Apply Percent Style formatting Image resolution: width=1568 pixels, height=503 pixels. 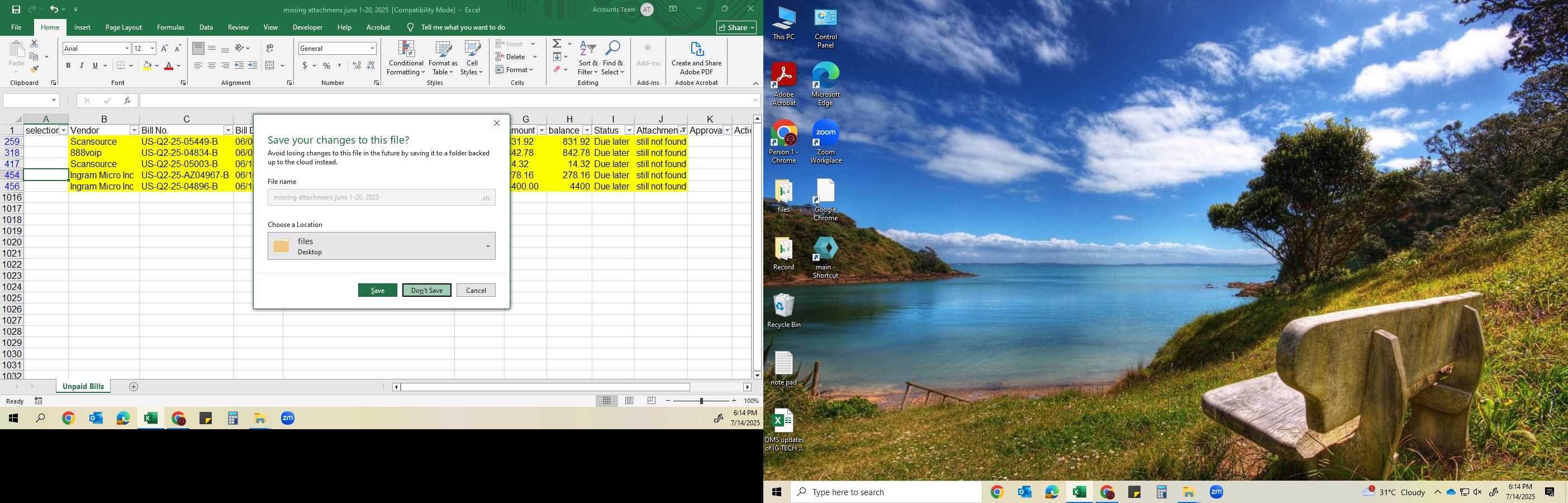click(327, 65)
